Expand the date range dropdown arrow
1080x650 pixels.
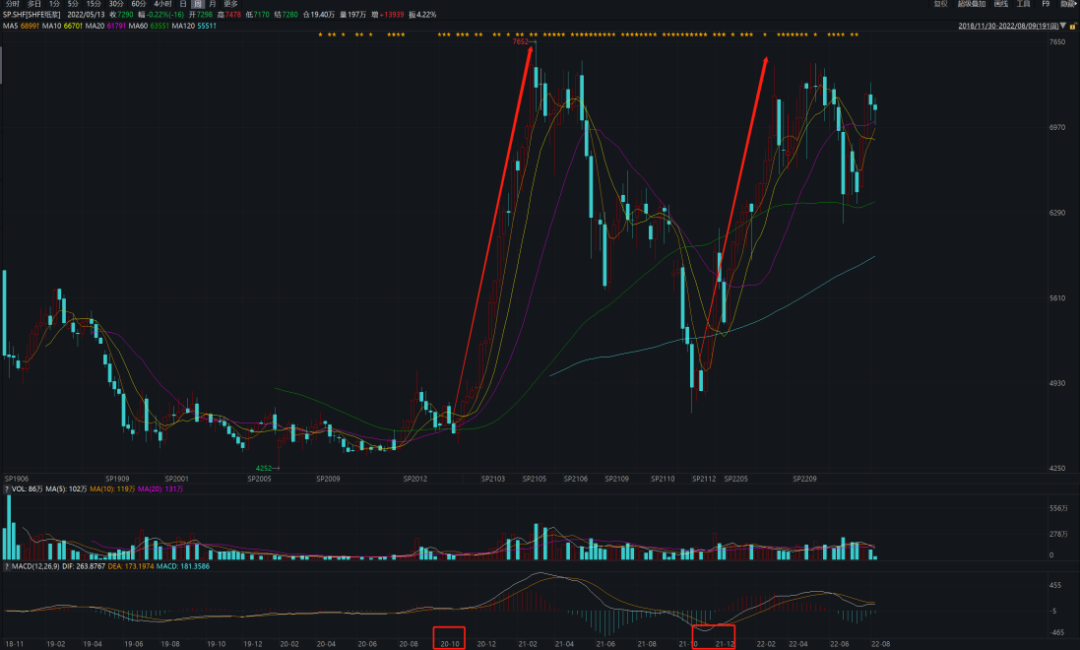(x=1063, y=26)
